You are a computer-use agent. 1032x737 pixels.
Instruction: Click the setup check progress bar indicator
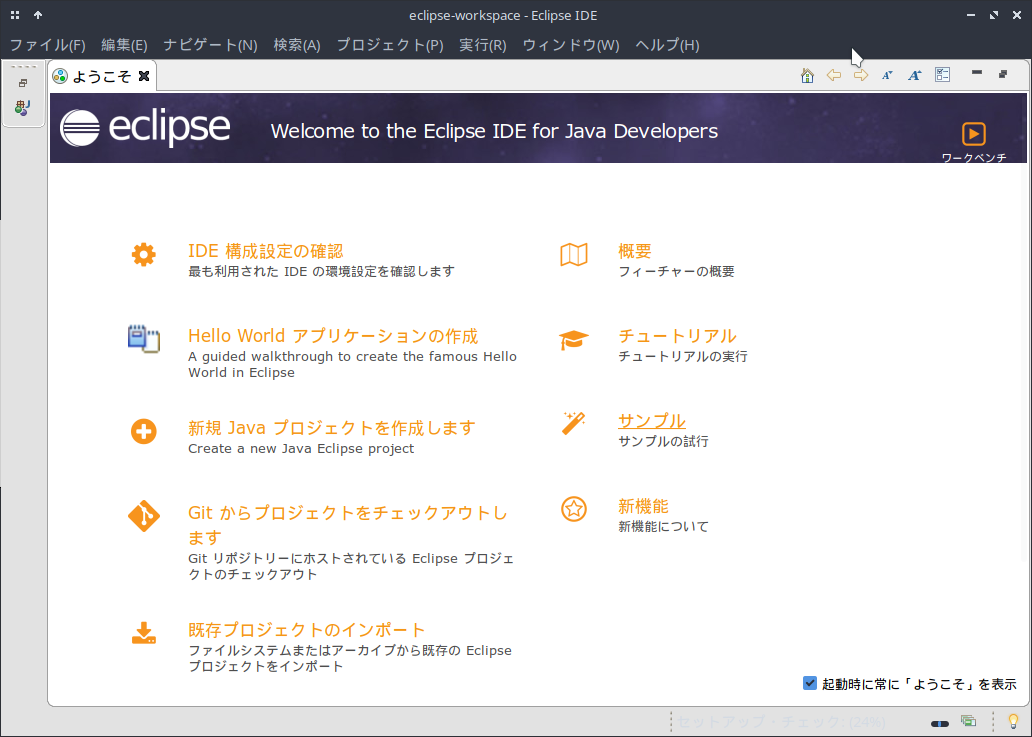tap(940, 724)
